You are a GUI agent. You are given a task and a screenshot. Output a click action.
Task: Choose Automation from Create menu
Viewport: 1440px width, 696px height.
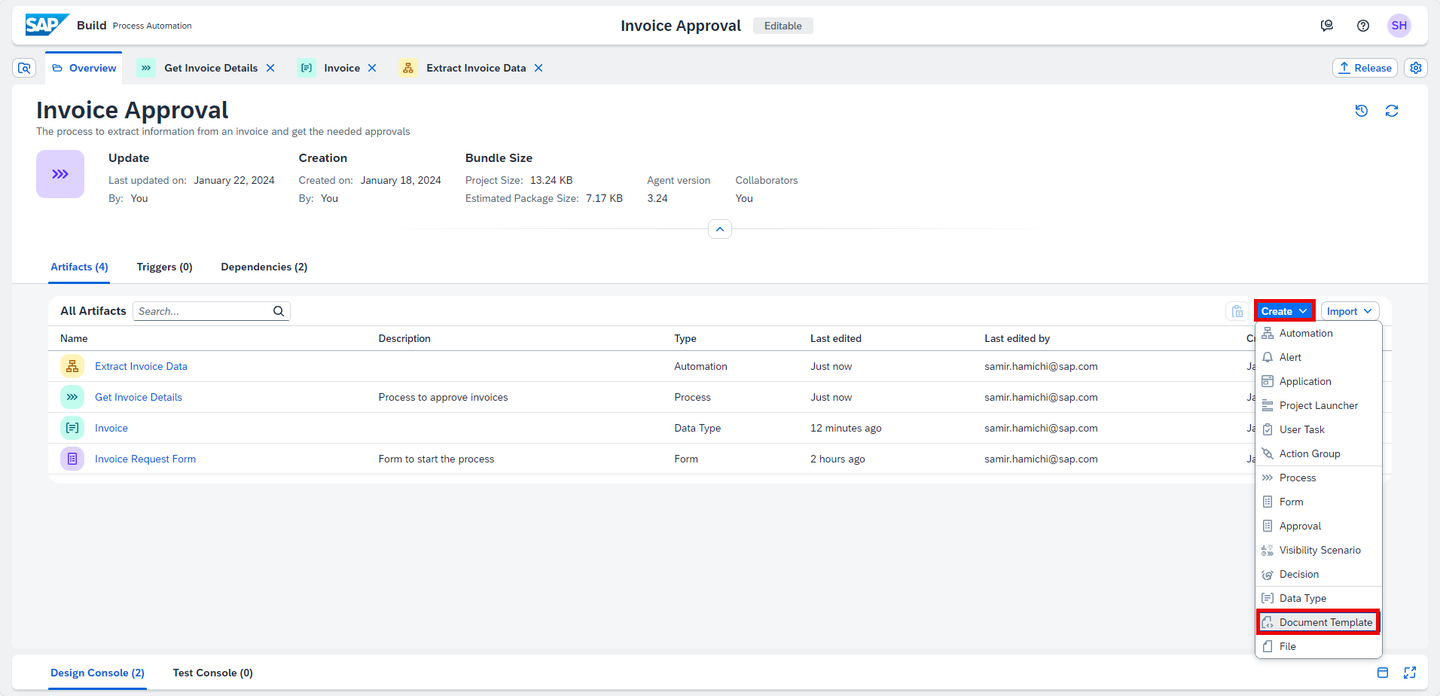coord(1318,333)
